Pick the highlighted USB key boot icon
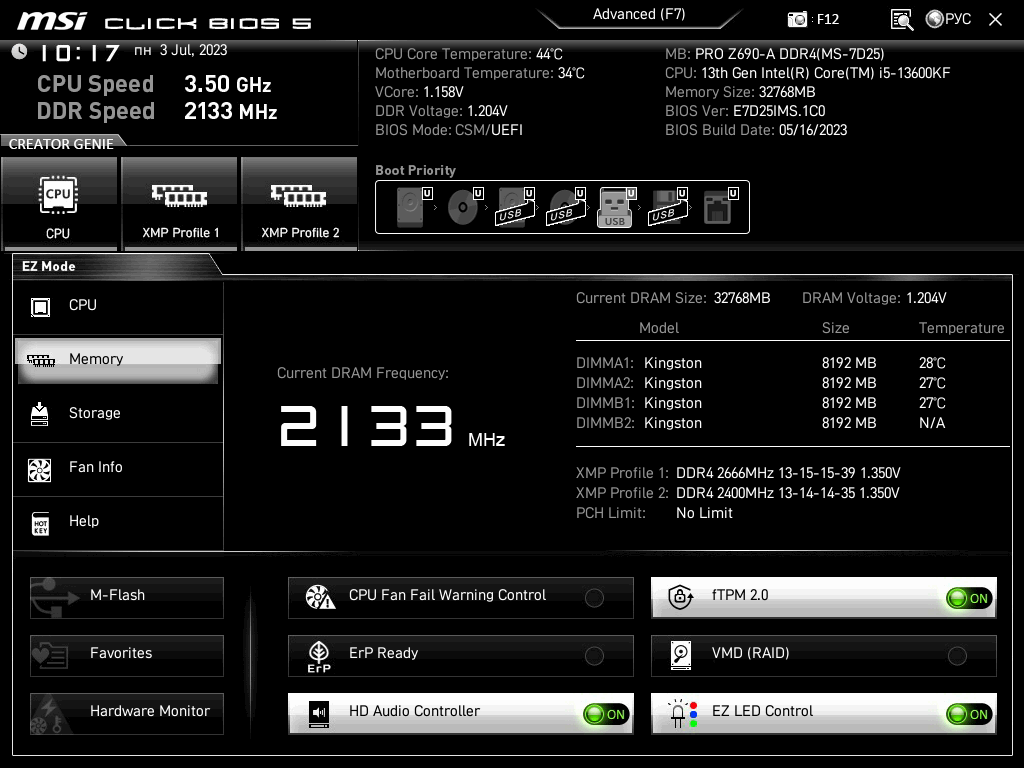The height and width of the screenshot is (768, 1024). pos(615,207)
